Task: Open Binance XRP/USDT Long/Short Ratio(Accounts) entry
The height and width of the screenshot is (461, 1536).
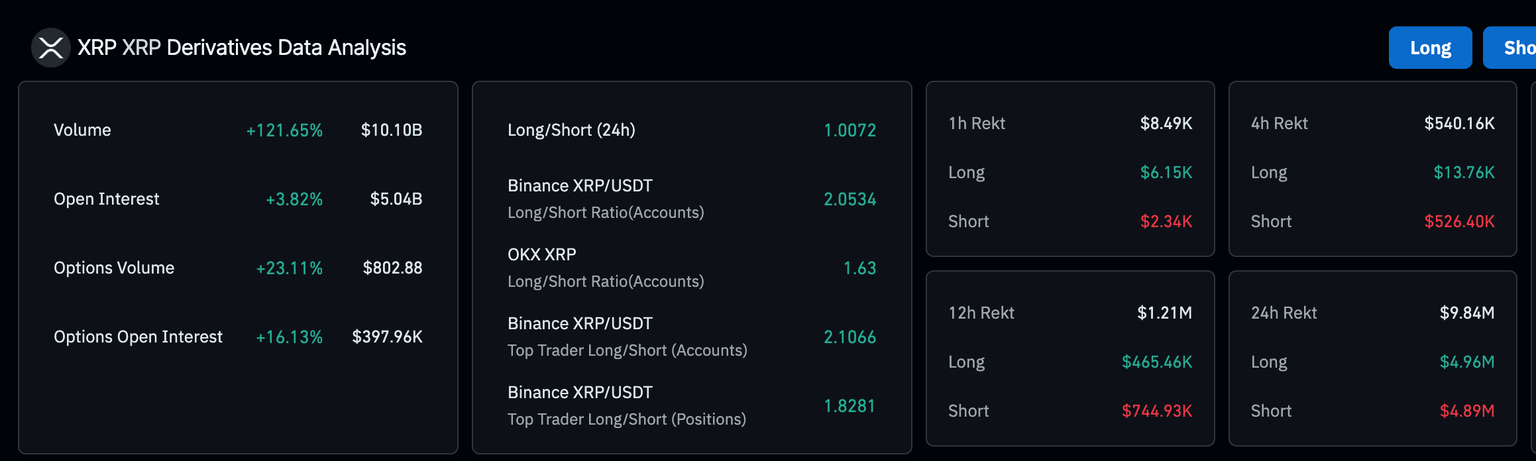Action: pos(606,198)
